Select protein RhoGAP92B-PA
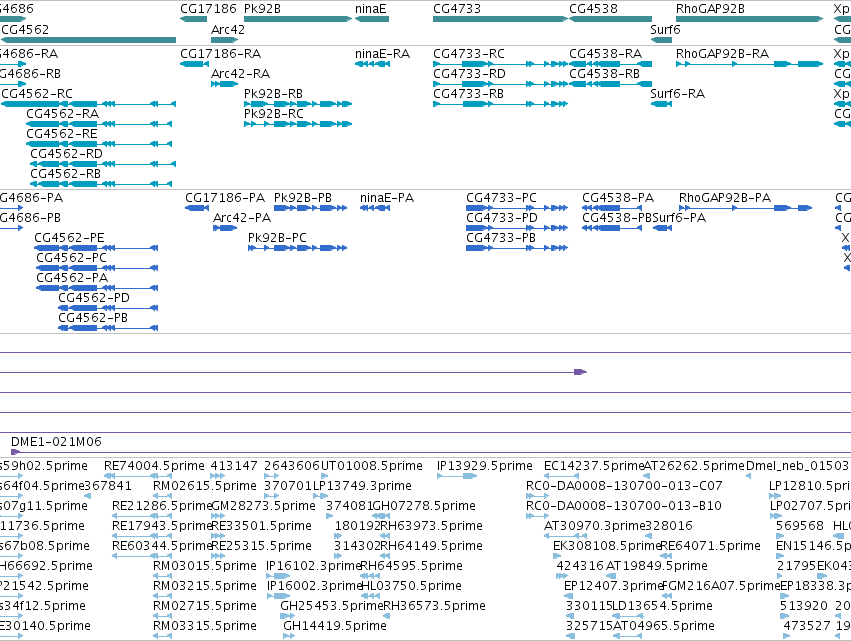 pyautogui.click(x=725, y=198)
